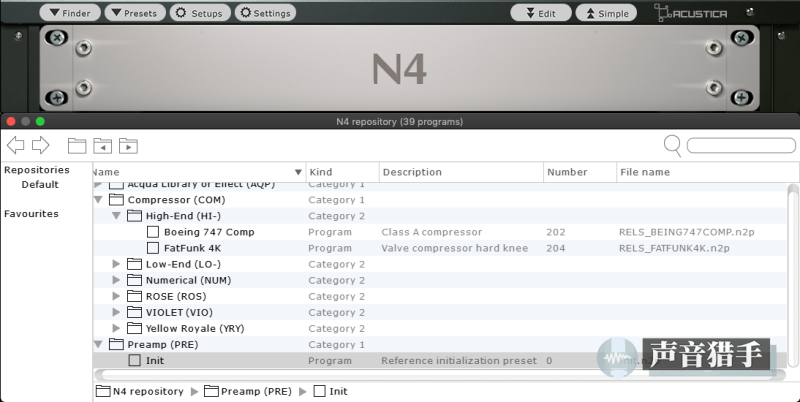The width and height of the screenshot is (800, 402).
Task: Click RELS_FATFUNK4K.n2p file name
Action: click(x=674, y=248)
